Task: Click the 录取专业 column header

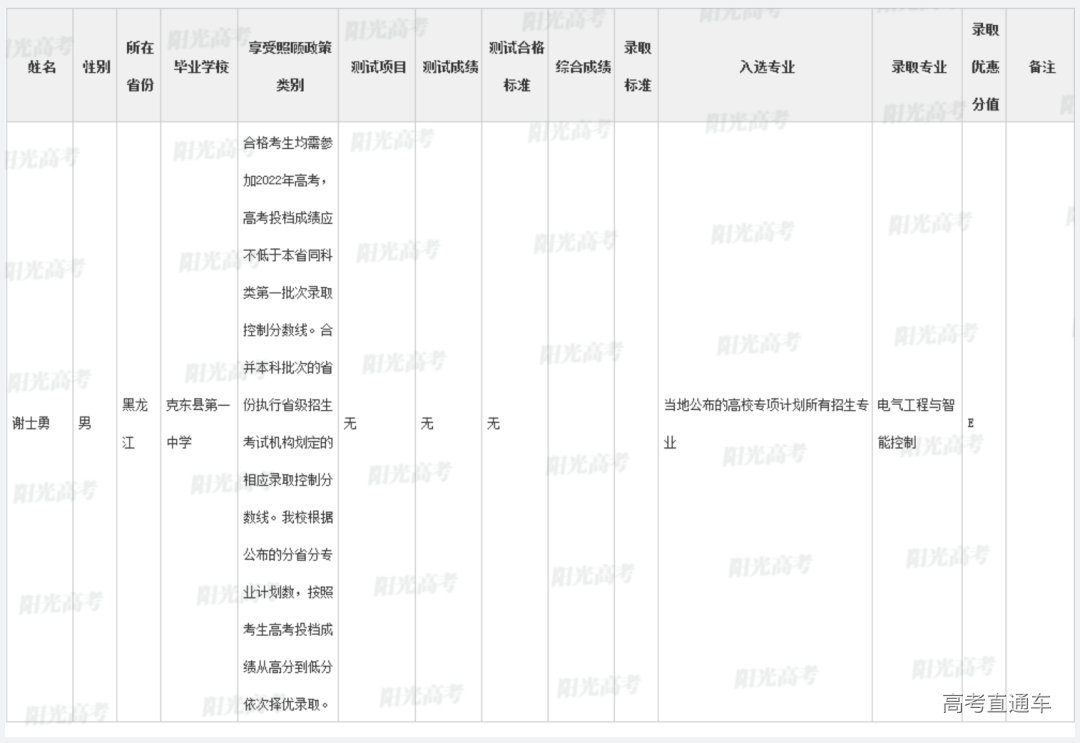Action: point(918,67)
